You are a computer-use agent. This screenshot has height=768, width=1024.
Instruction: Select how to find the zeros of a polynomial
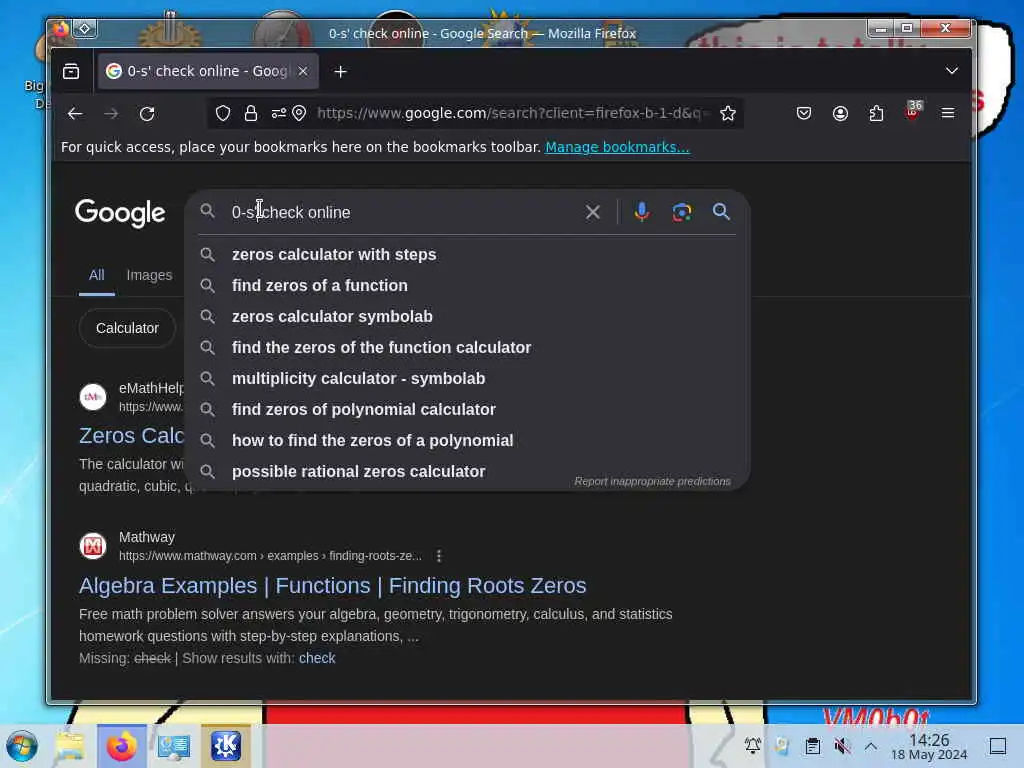click(467, 441)
